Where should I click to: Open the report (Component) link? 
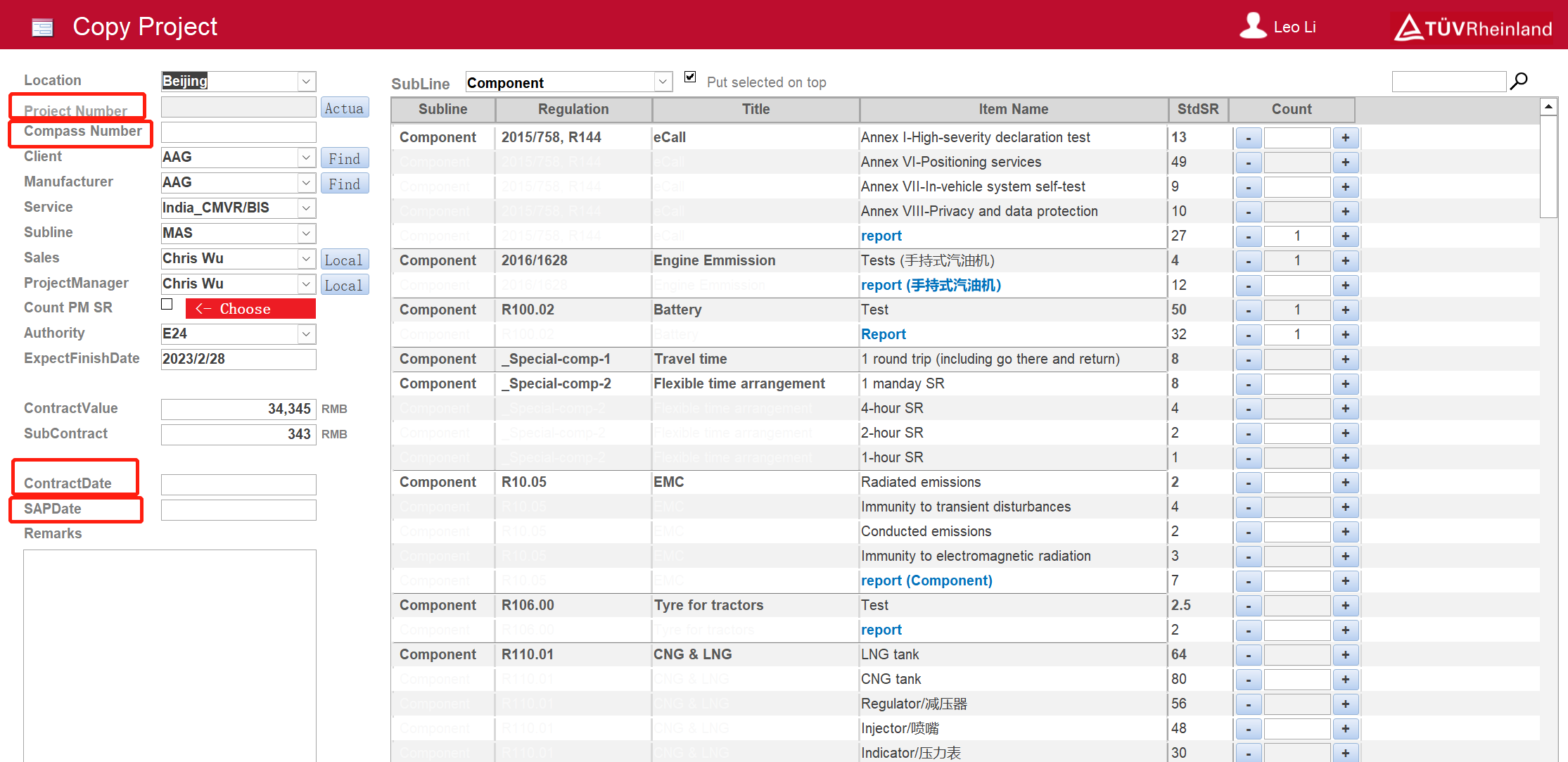tap(927, 580)
